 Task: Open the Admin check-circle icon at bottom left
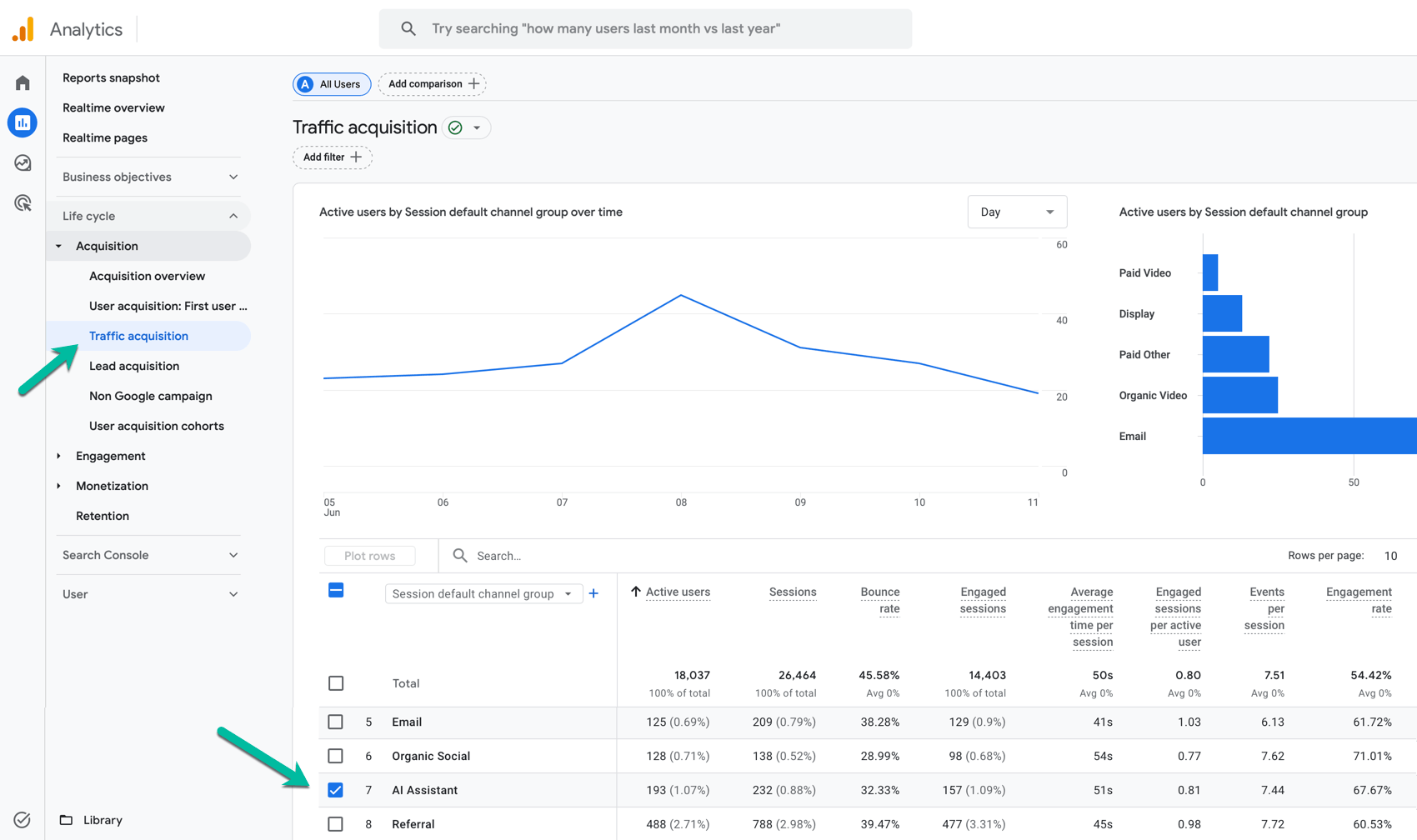[x=23, y=820]
